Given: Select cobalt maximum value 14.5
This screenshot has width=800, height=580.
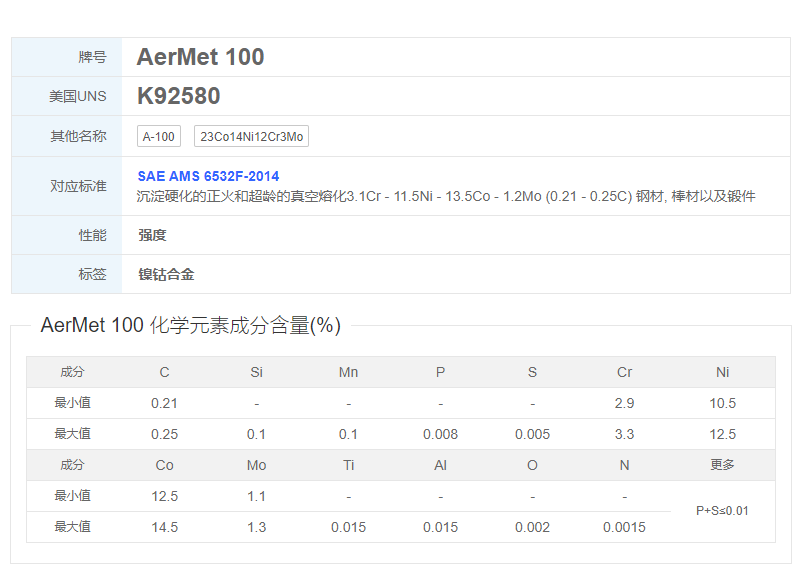Looking at the screenshot, I should tap(164, 527).
